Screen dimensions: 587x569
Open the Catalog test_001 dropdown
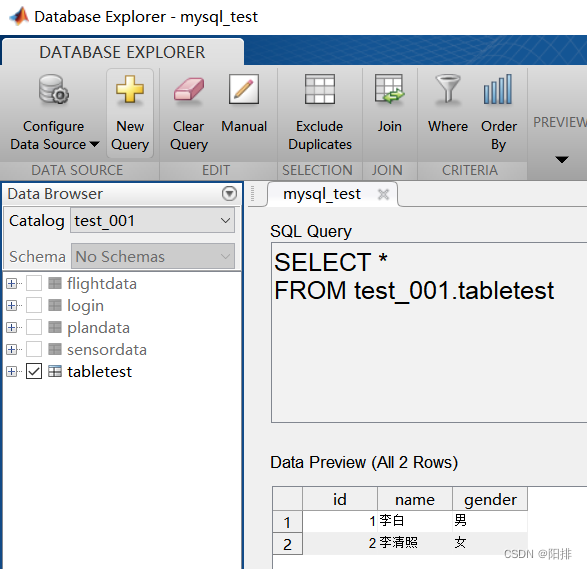click(x=152, y=220)
